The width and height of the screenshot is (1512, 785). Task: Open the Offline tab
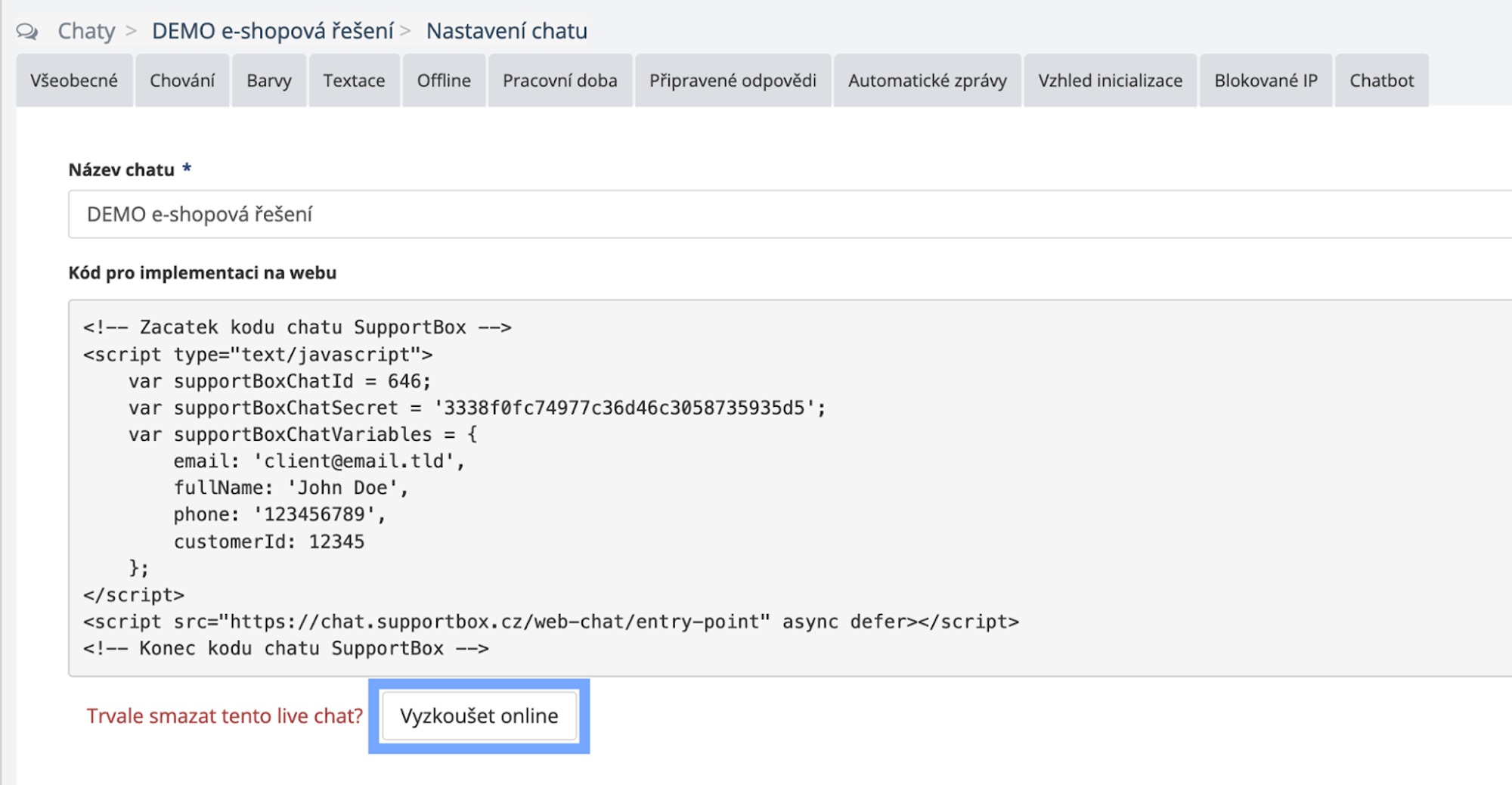[444, 80]
